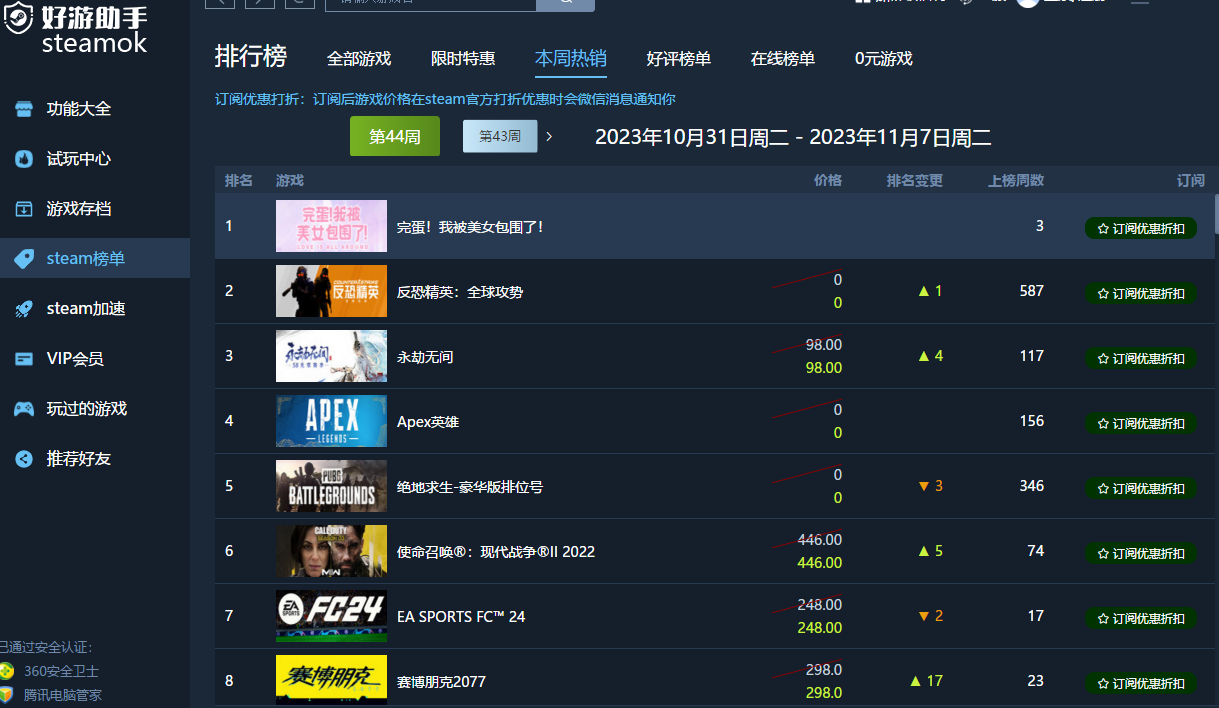Click the Apex英雄 game name
The height and width of the screenshot is (708, 1219).
pos(428,422)
